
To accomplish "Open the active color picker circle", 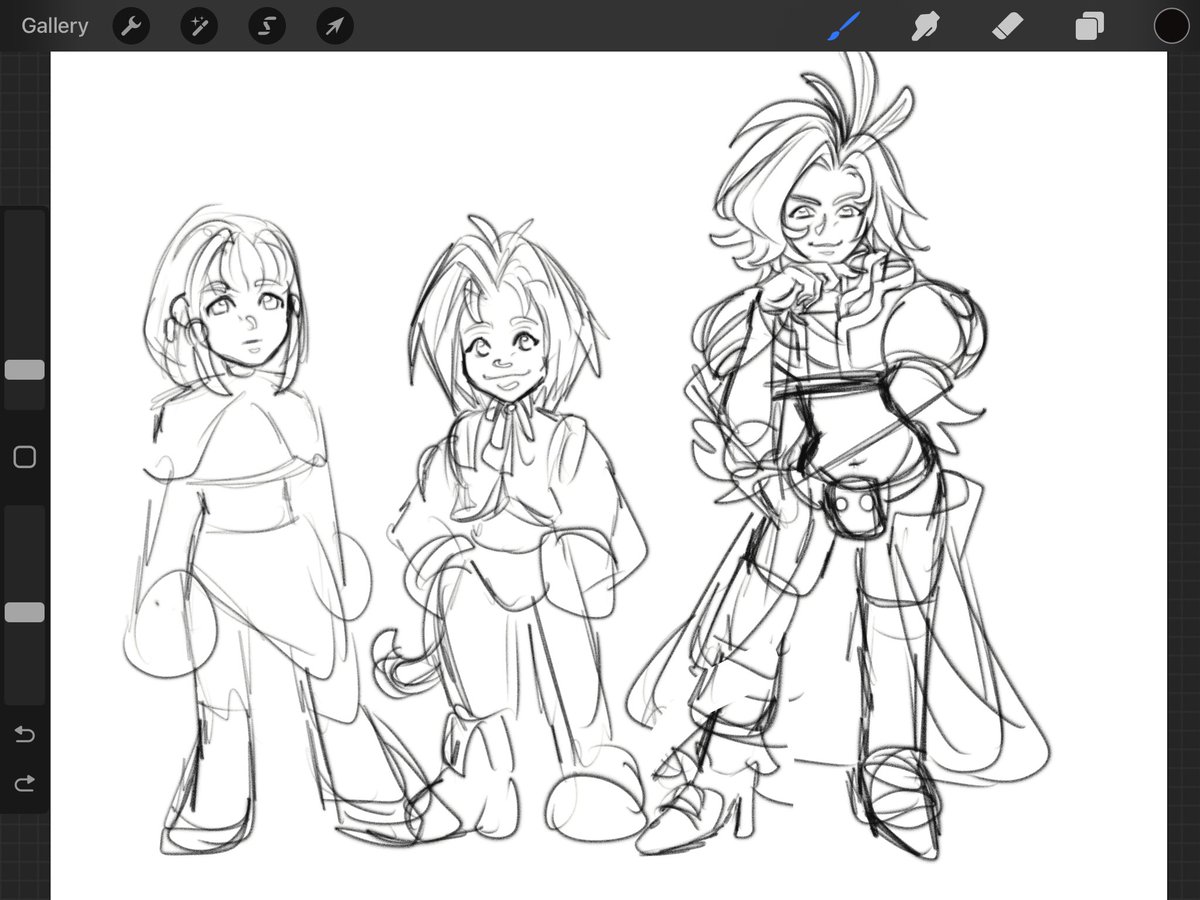I will tap(1171, 26).
